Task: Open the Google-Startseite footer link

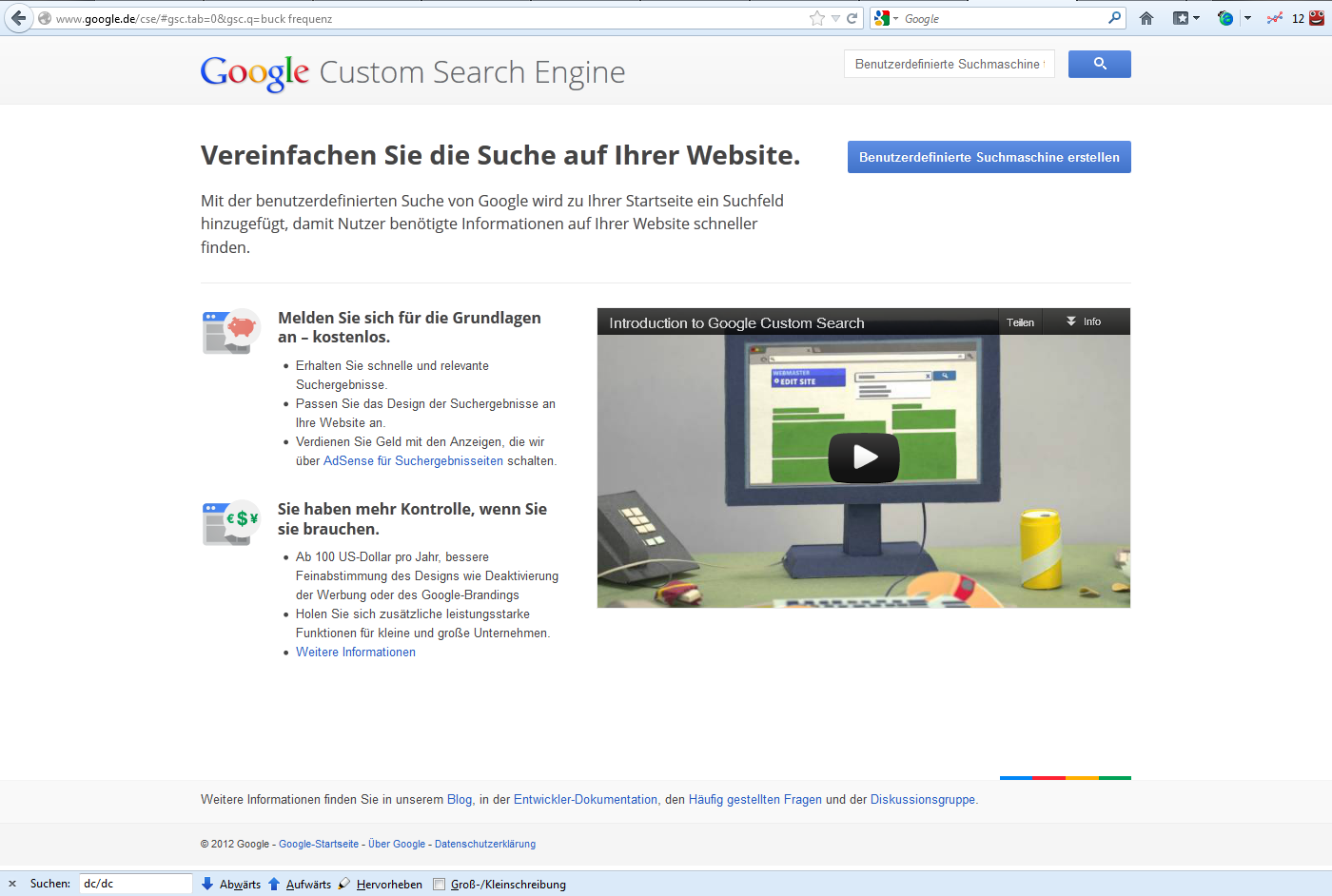Action: 319,844
